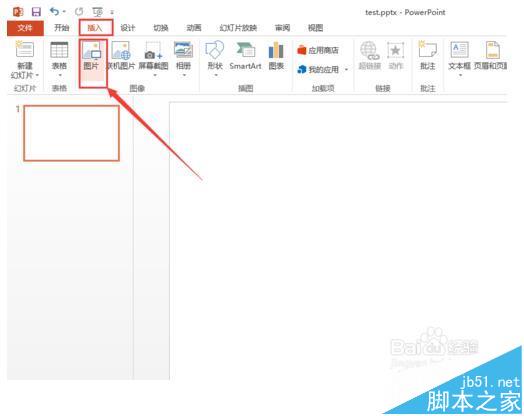The height and width of the screenshot is (416, 524).
Task: Click the 超链接 Hyperlink icon
Action: 369,50
